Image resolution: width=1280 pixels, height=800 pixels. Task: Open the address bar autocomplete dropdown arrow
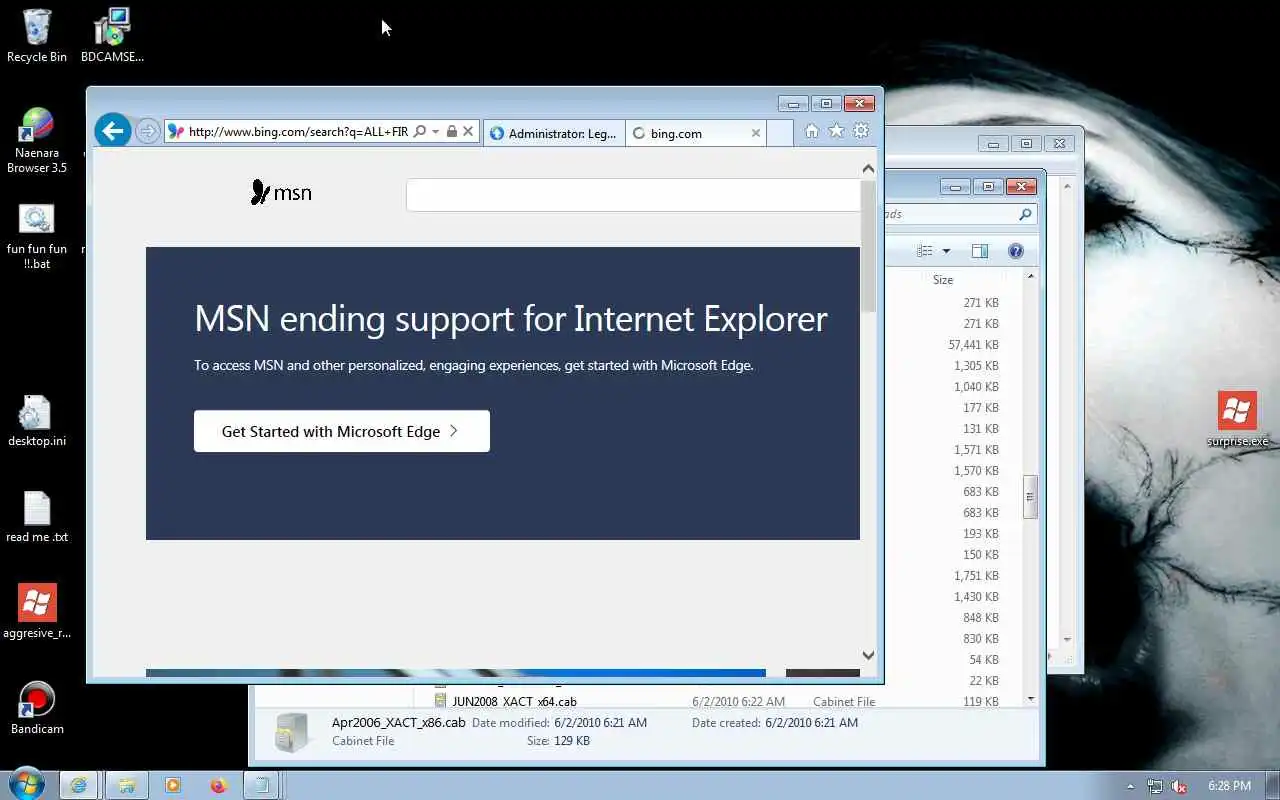435,132
